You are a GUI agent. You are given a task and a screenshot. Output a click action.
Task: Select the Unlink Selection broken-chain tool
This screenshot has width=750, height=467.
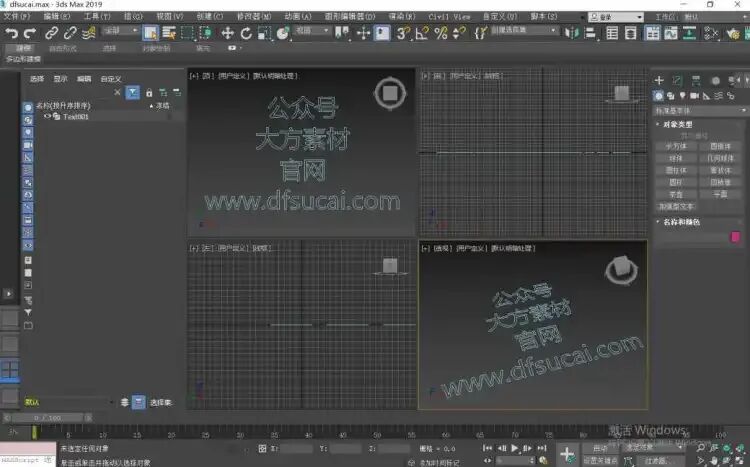[70, 33]
